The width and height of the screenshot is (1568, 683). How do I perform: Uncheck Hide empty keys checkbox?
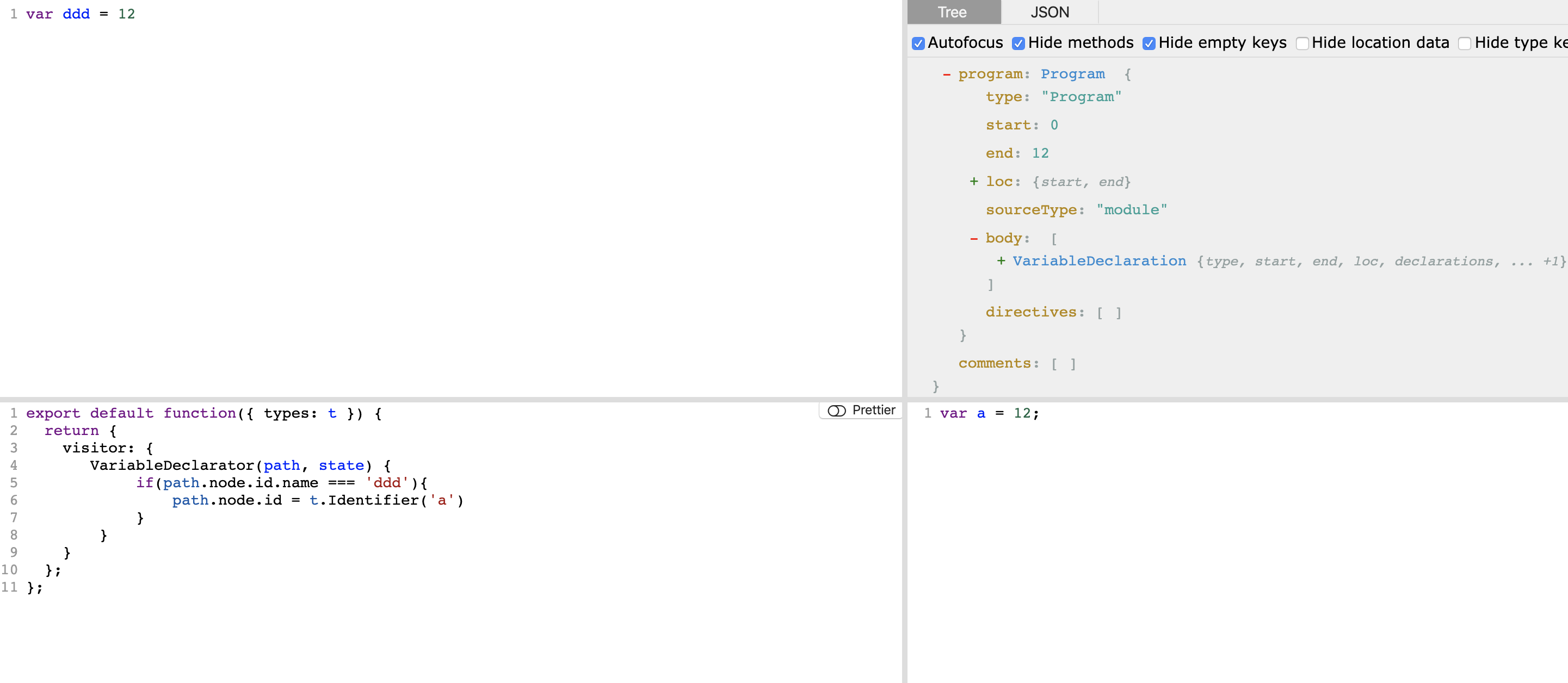tap(1149, 43)
